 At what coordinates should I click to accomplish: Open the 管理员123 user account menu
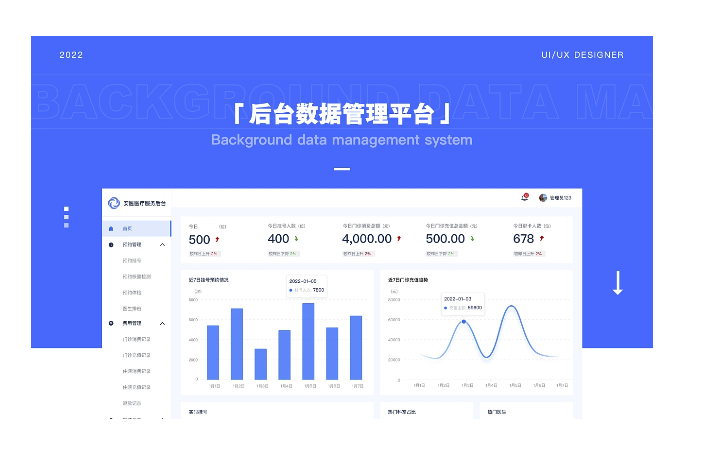559,198
